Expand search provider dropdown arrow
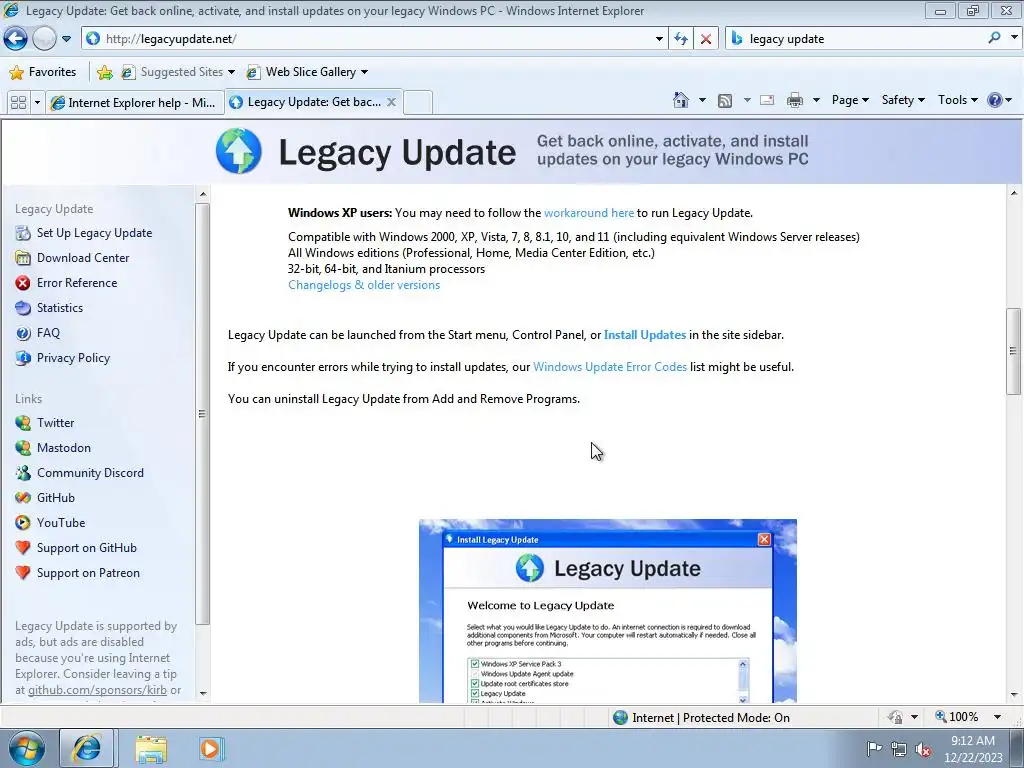Screen dimensions: 1024x768 (1014, 38)
